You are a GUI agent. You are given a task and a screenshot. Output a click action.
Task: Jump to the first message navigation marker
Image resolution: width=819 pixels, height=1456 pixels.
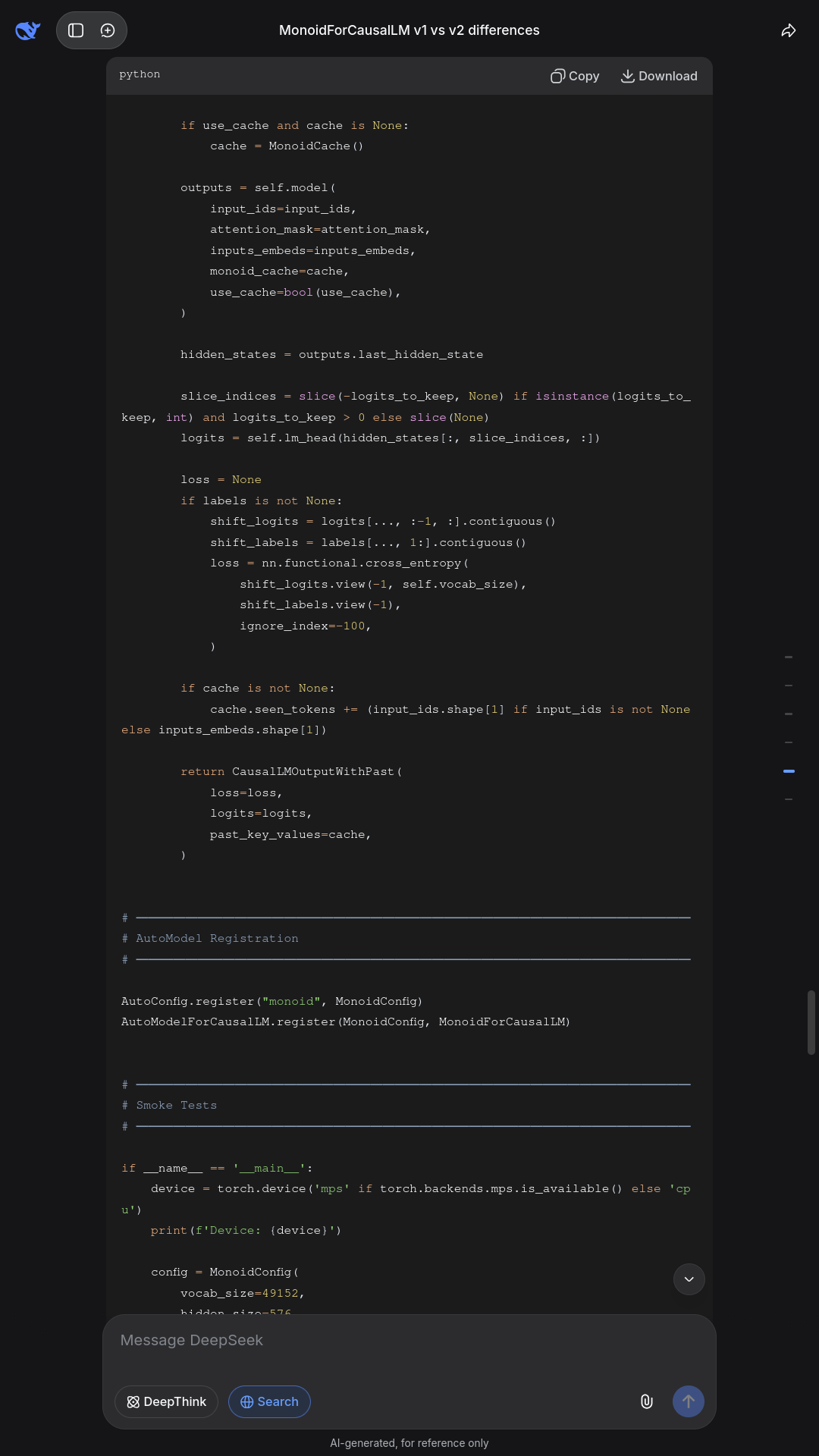click(x=789, y=657)
